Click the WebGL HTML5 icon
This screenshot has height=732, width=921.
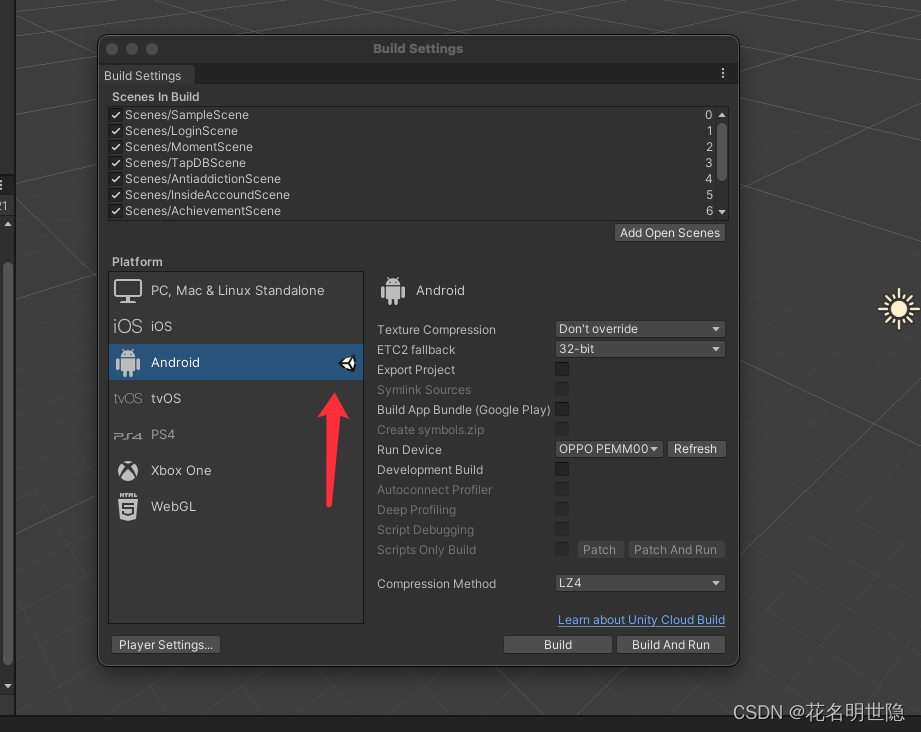click(127, 506)
